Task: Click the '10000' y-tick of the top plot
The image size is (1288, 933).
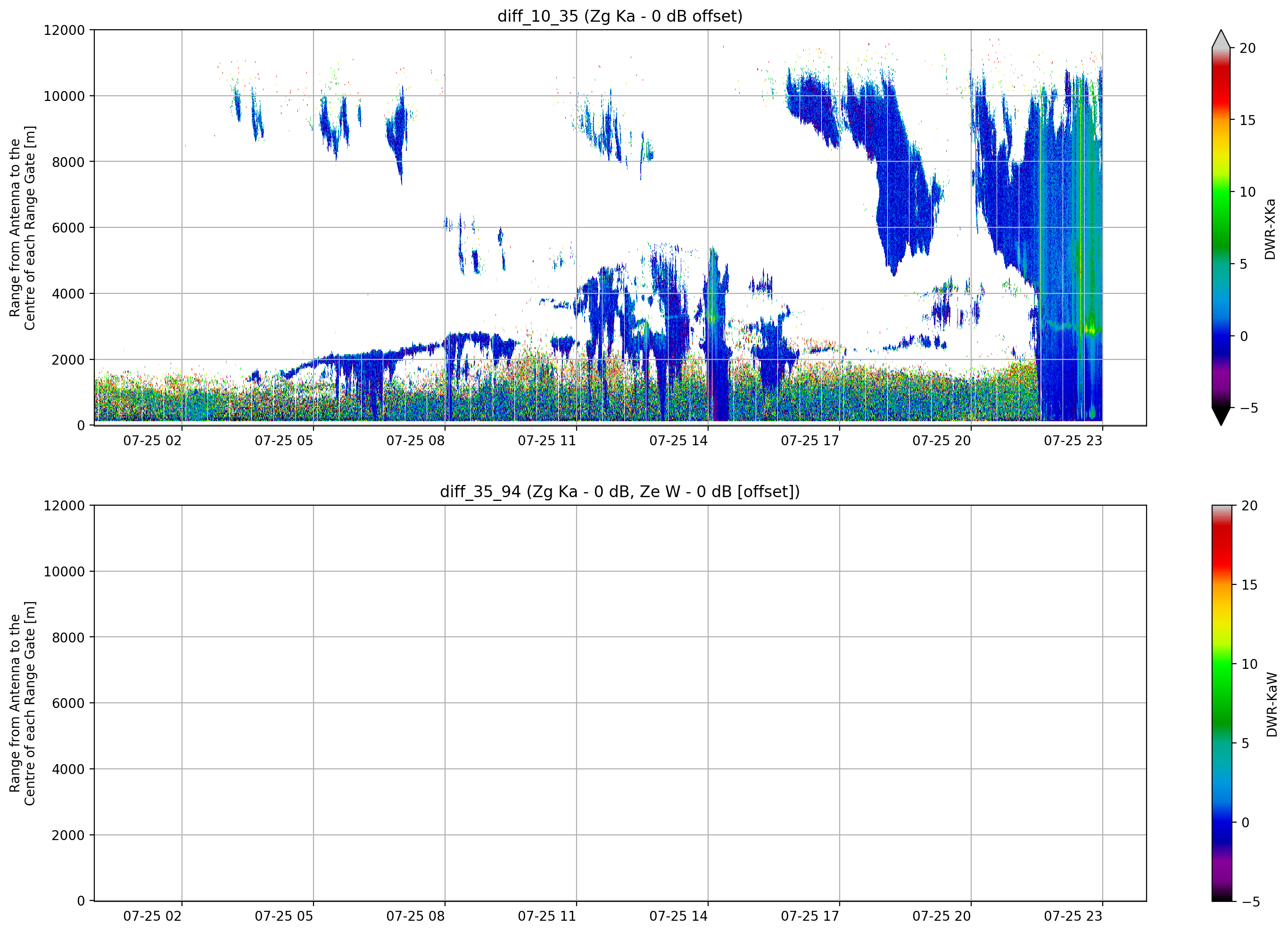Action: pyautogui.click(x=64, y=96)
